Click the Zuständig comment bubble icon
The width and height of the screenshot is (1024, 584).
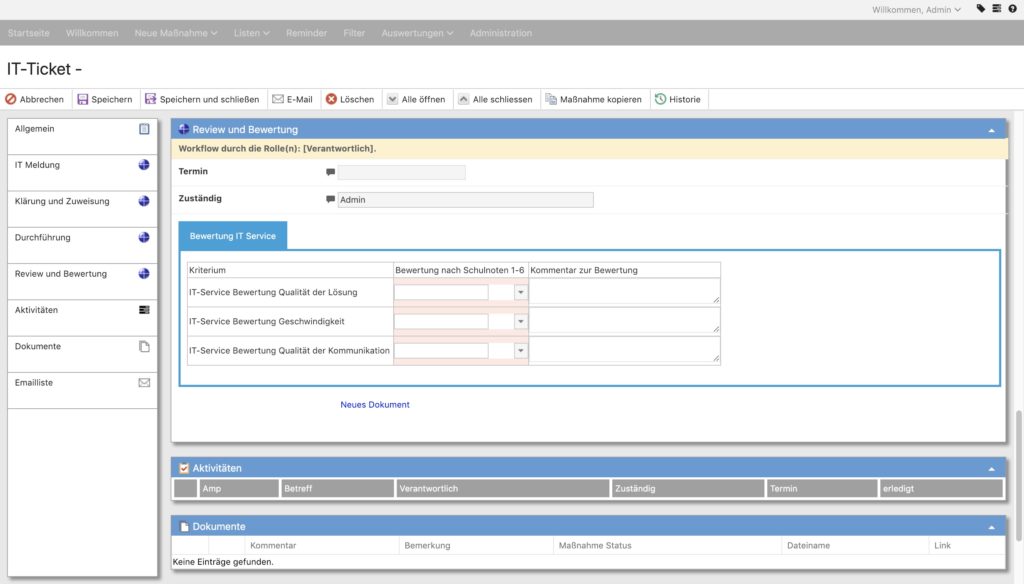[x=330, y=199]
